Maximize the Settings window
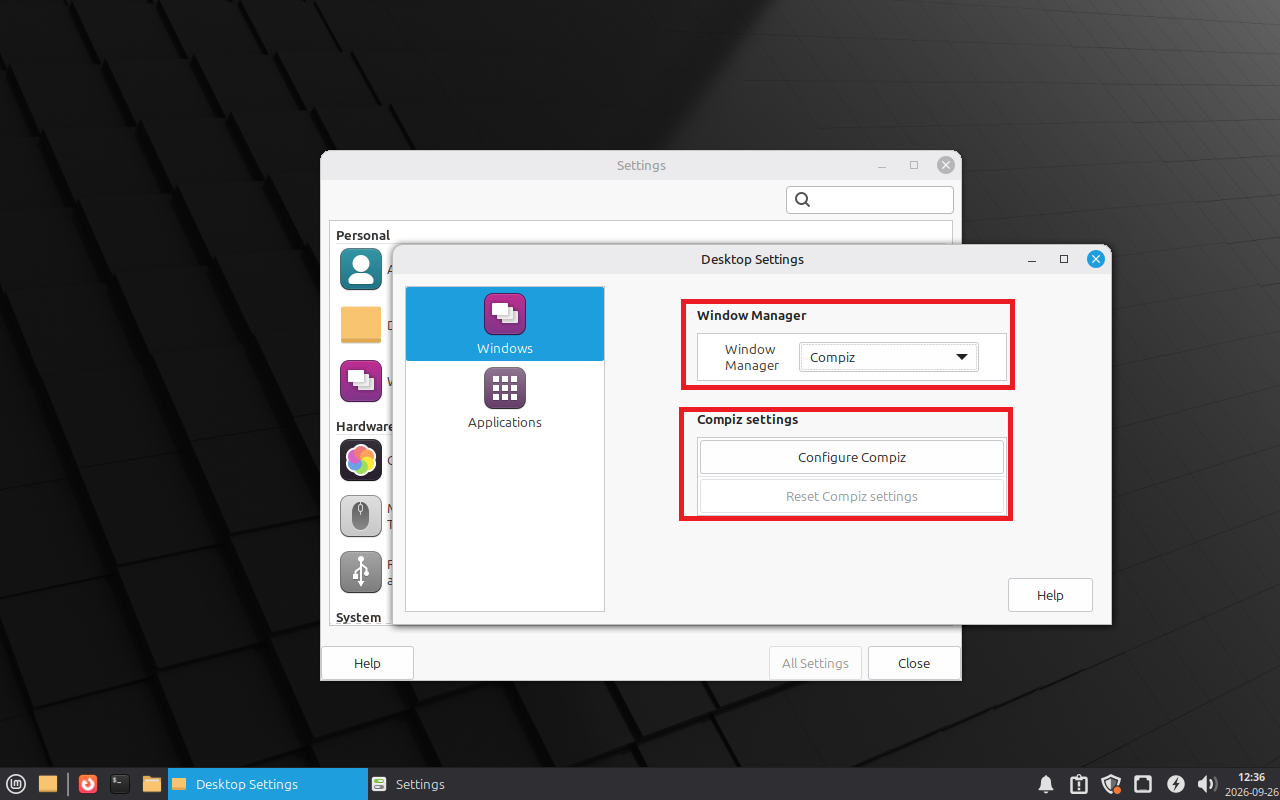The image size is (1280, 800). tap(914, 165)
